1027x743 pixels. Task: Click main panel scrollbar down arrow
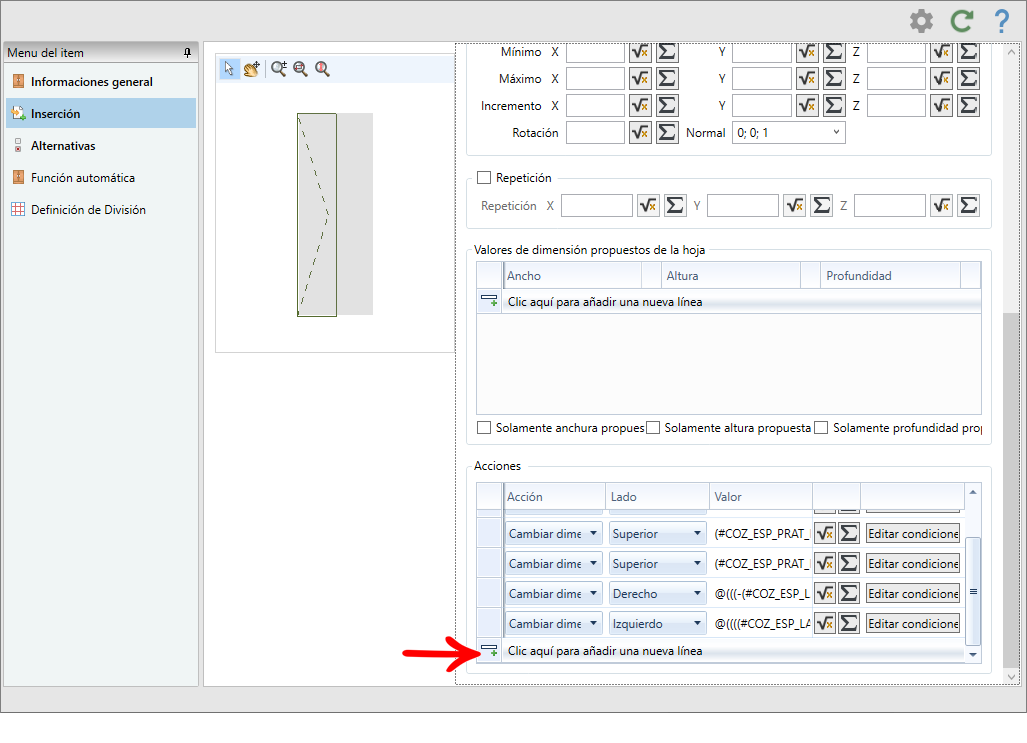[x=1011, y=677]
